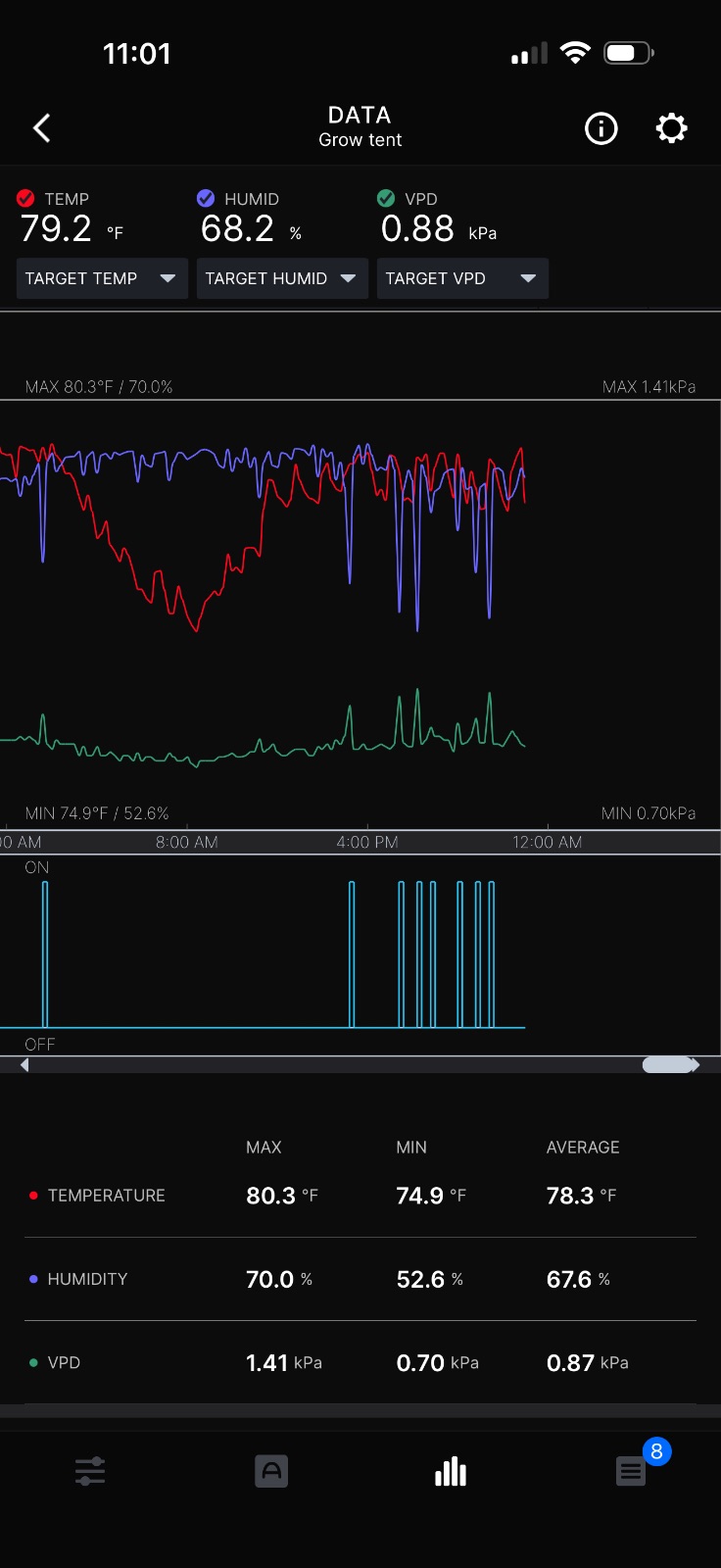Go back using the left chevron
Viewport: 721px width, 1568px height.
point(41,128)
